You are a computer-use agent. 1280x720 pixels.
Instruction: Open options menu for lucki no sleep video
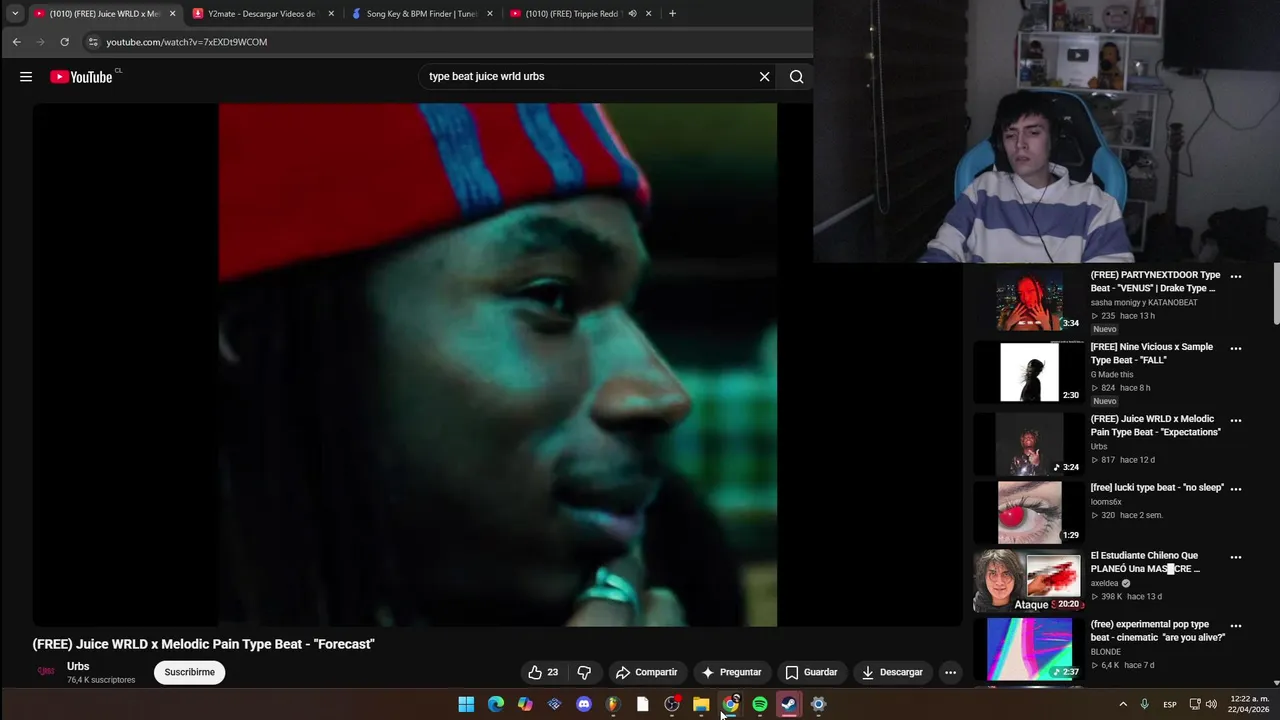point(1236,489)
